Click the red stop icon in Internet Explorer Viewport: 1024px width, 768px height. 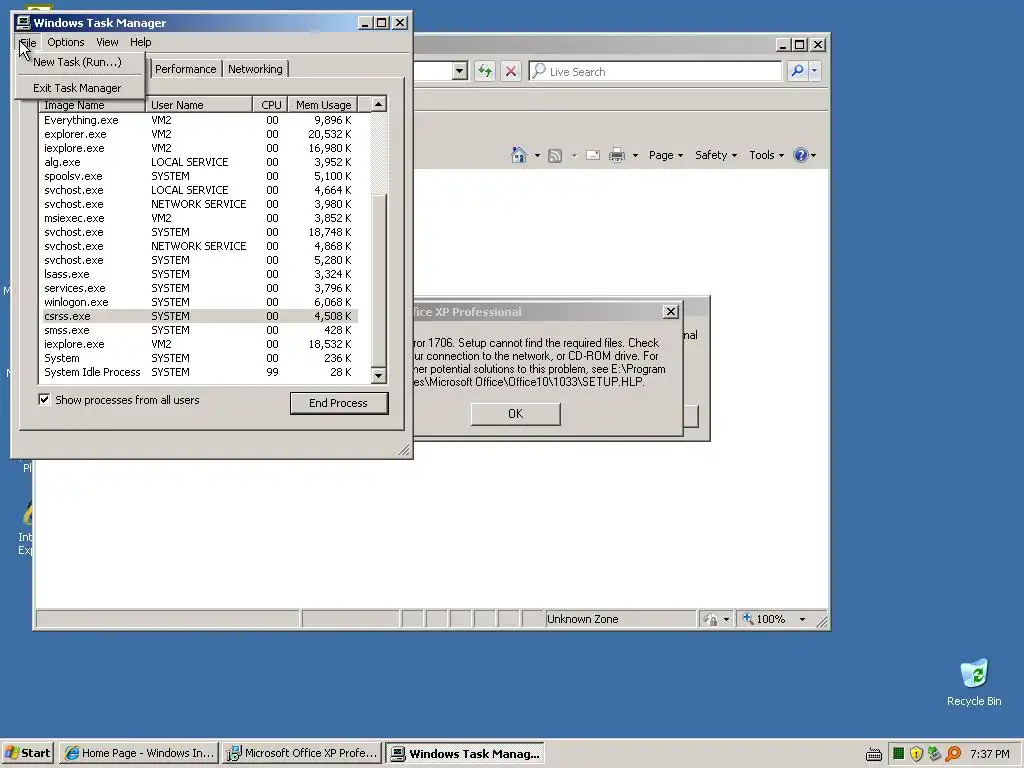click(511, 71)
